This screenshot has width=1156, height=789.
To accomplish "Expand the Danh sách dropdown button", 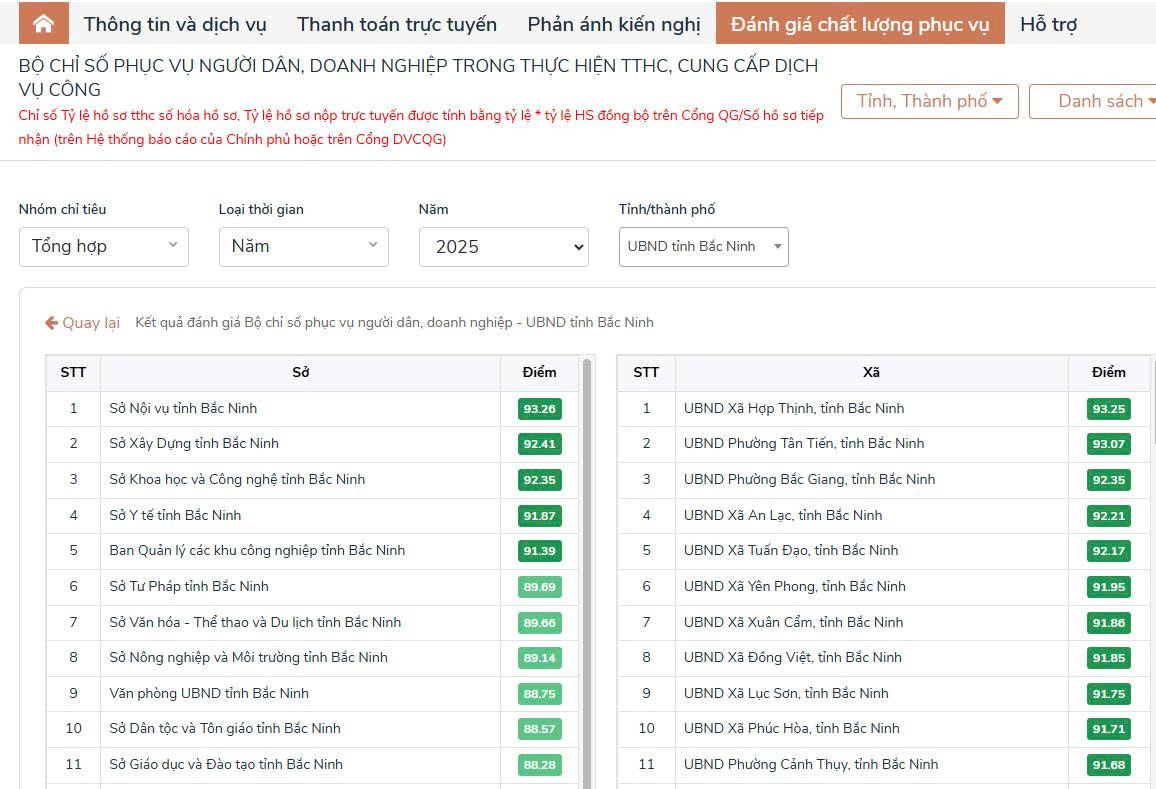I will tap(1100, 101).
